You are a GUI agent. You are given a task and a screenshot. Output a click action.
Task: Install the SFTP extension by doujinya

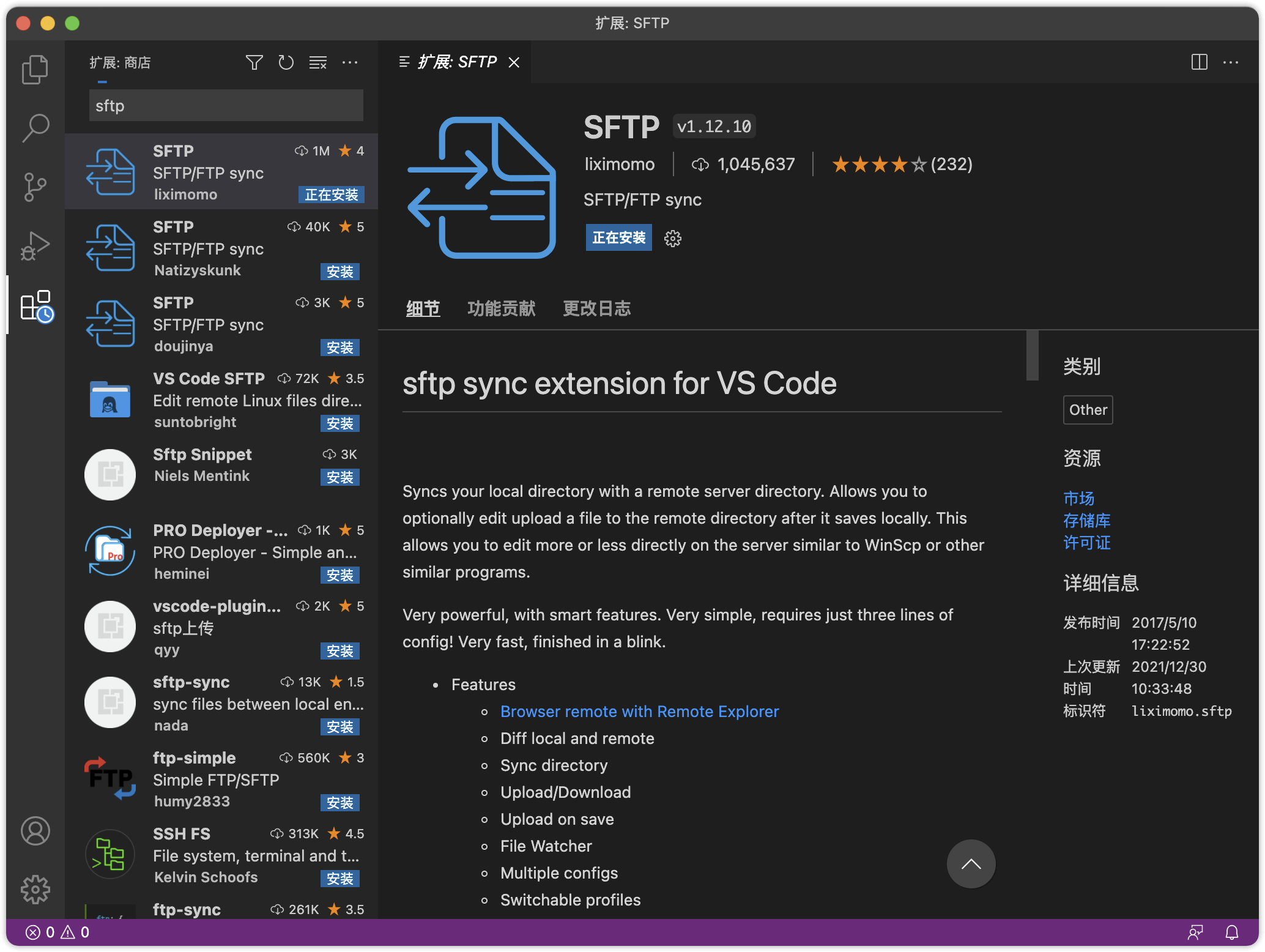pos(339,348)
